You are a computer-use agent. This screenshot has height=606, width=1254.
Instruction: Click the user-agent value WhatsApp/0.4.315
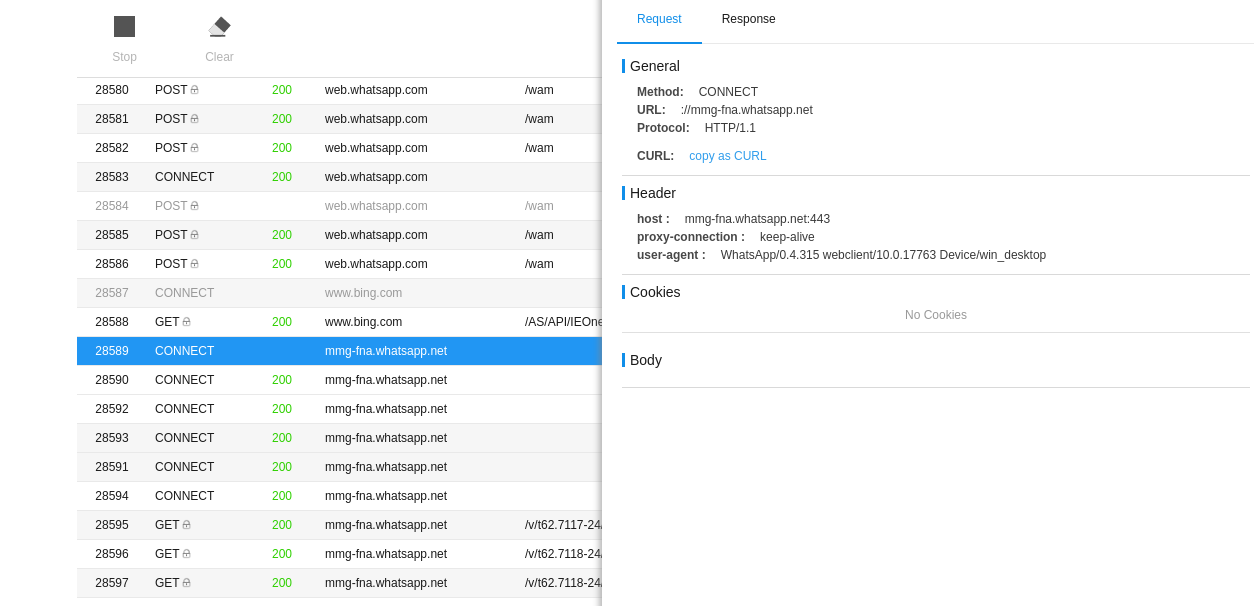tap(883, 255)
